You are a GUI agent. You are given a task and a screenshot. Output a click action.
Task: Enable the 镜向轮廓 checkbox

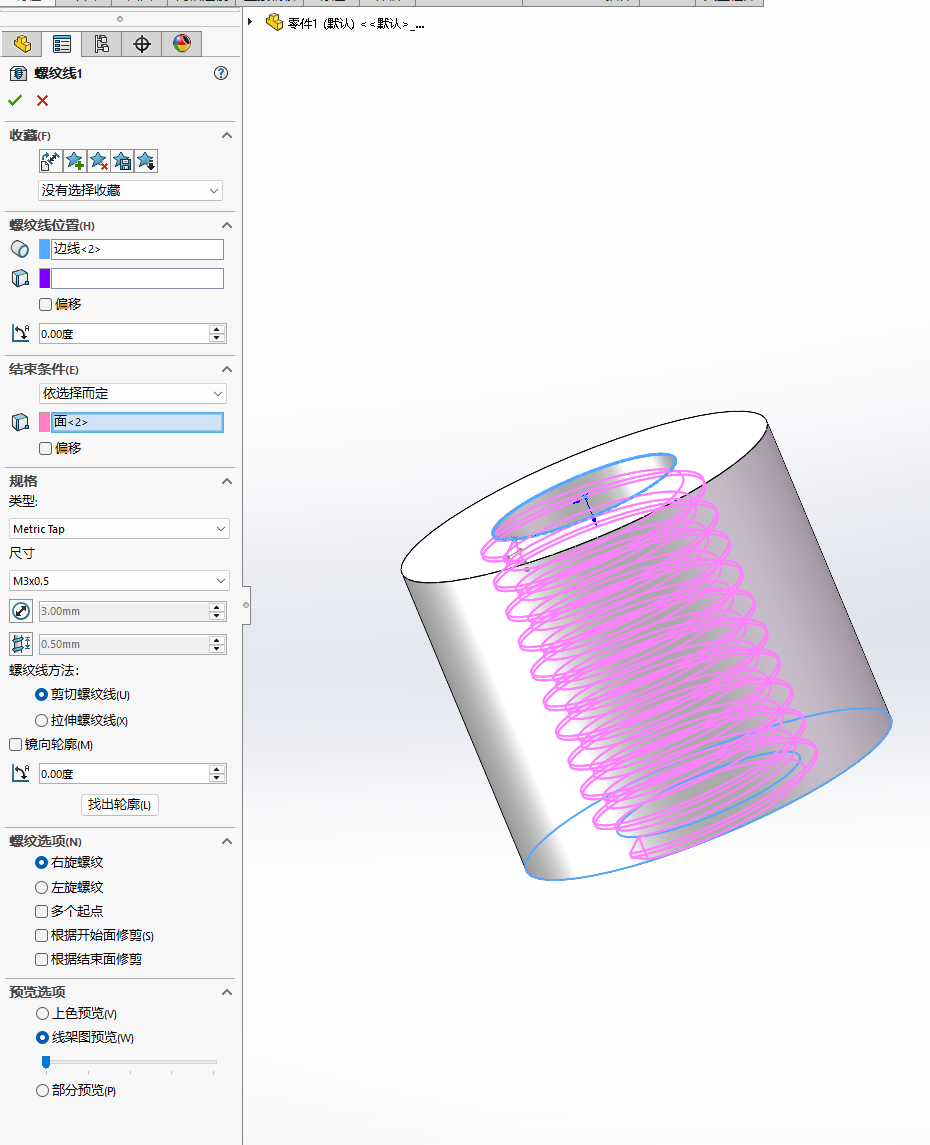coord(16,745)
